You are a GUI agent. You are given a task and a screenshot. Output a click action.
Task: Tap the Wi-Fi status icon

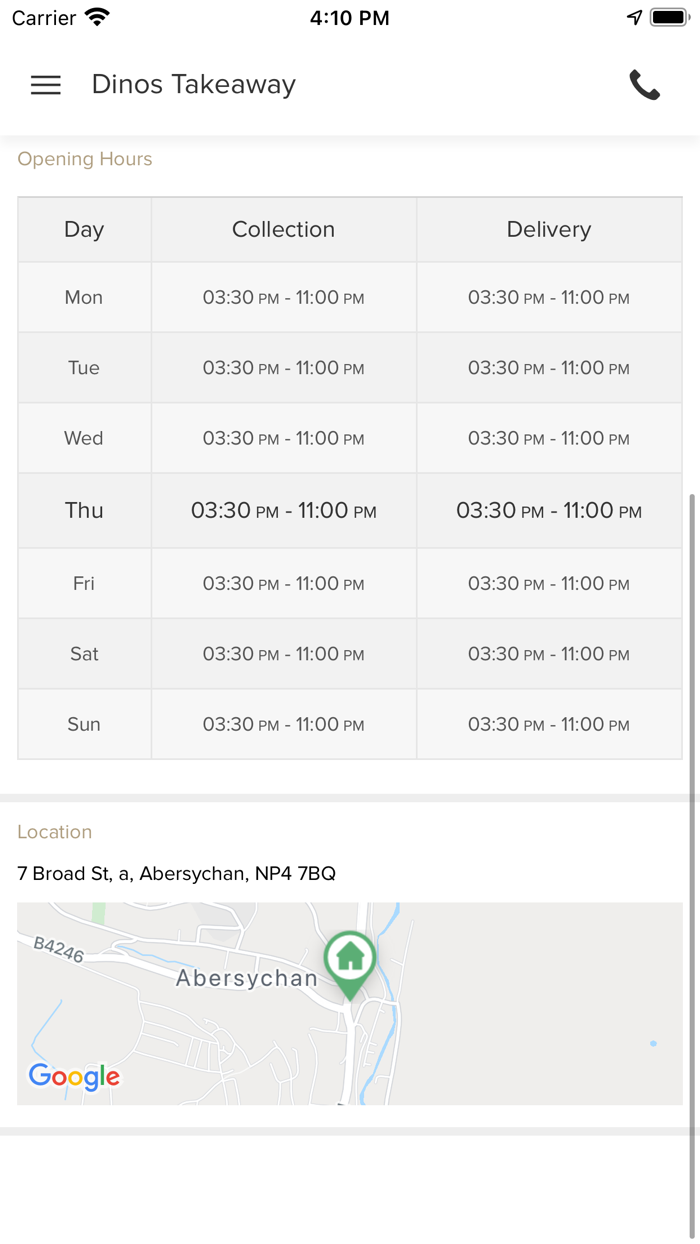pyautogui.click(x=97, y=17)
